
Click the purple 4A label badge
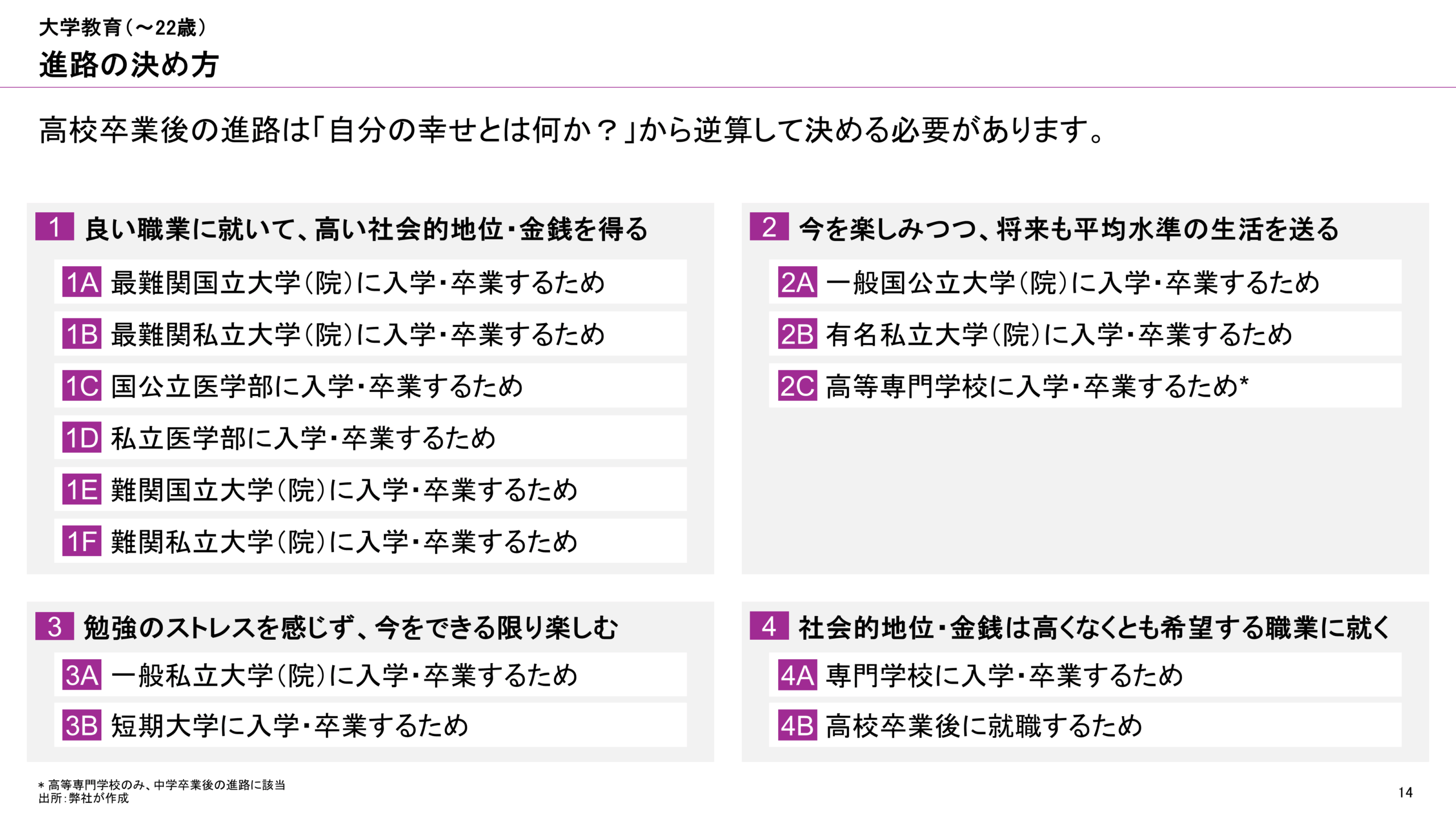point(797,675)
